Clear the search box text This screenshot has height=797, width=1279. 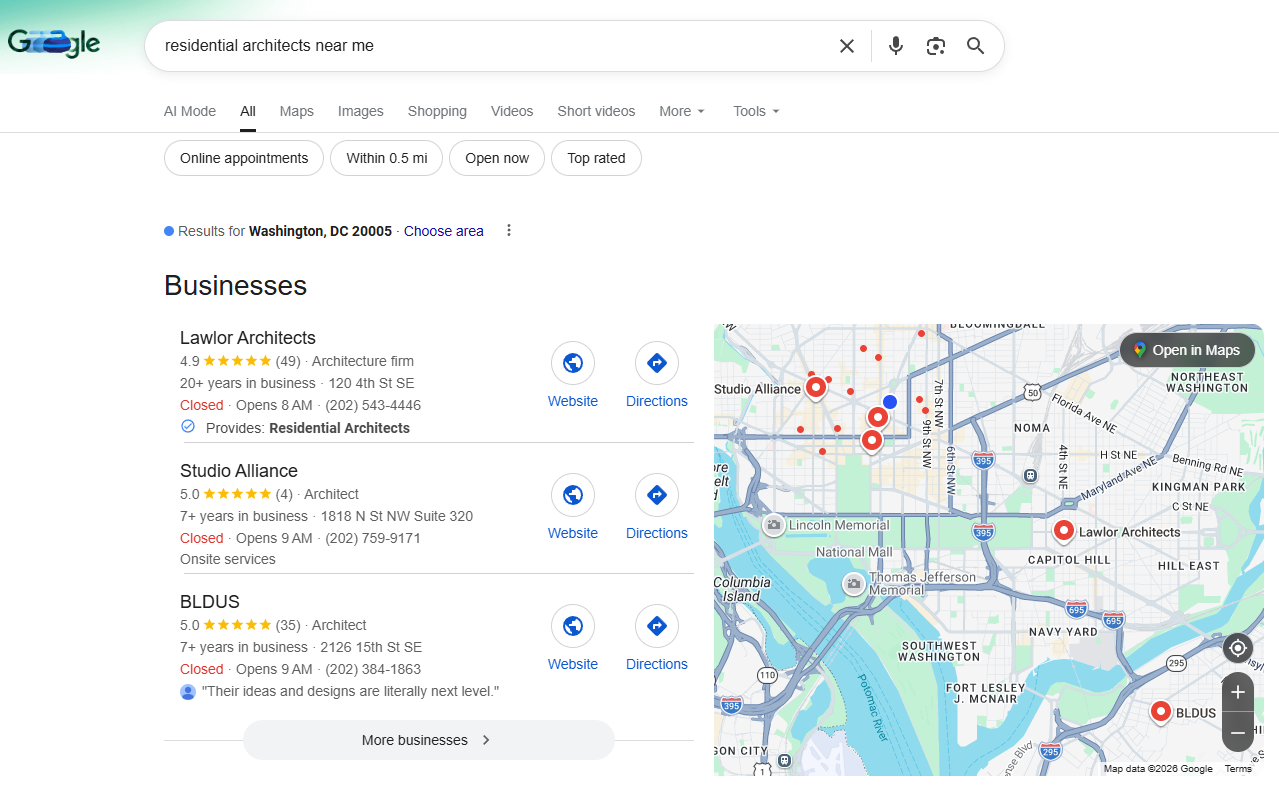point(847,46)
